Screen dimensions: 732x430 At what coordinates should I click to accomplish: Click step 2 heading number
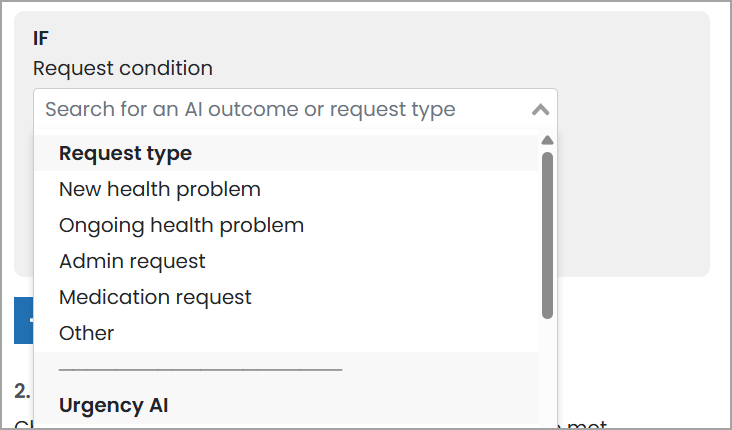21,390
